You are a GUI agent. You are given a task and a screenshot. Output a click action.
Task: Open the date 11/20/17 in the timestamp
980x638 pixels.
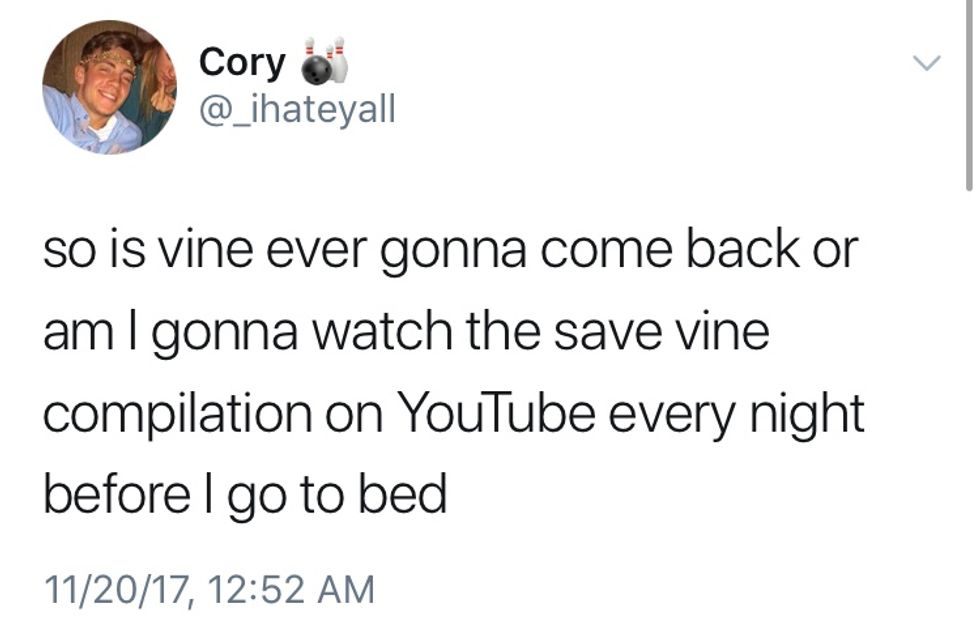[116, 591]
